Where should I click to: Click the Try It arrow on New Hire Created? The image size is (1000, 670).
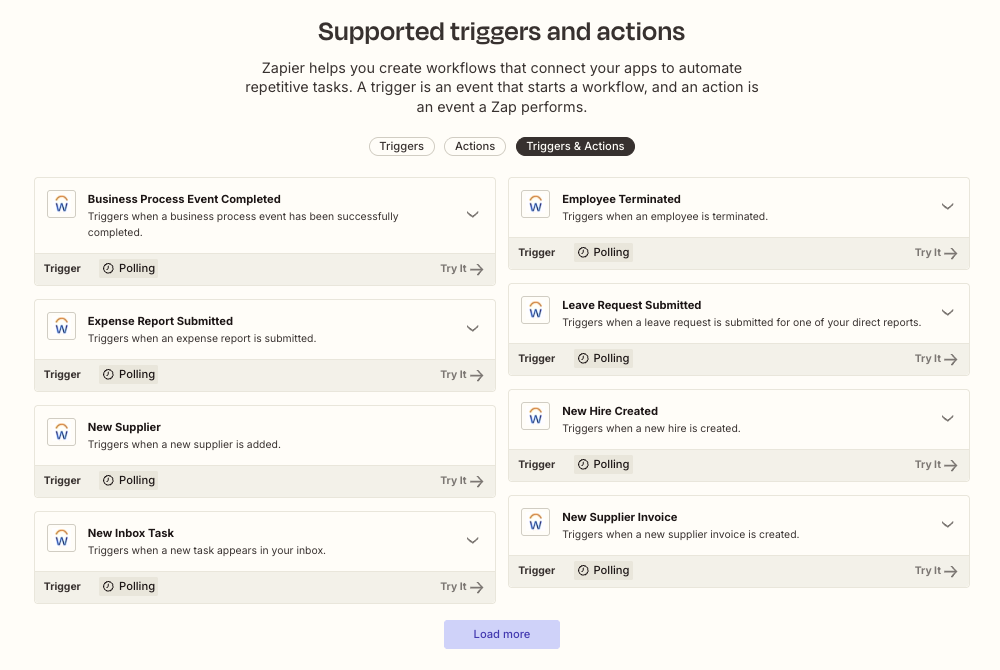[x=936, y=464]
